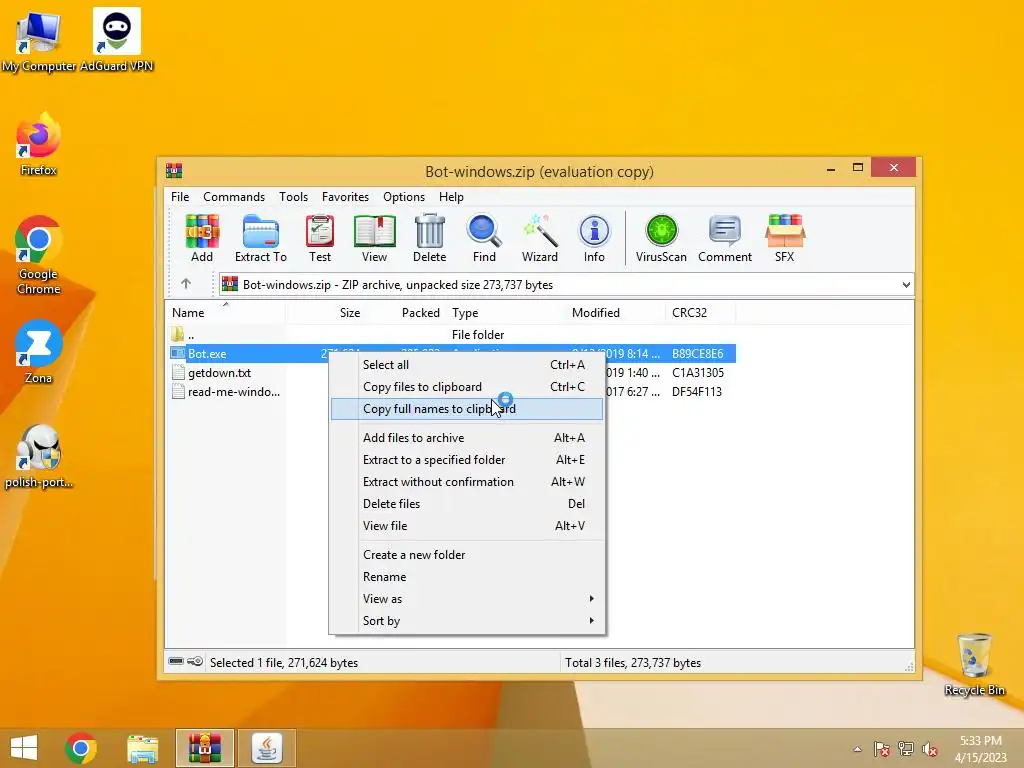The height and width of the screenshot is (768, 1024).
Task: Open Google Chrome desktop shortcut
Action: click(39, 255)
